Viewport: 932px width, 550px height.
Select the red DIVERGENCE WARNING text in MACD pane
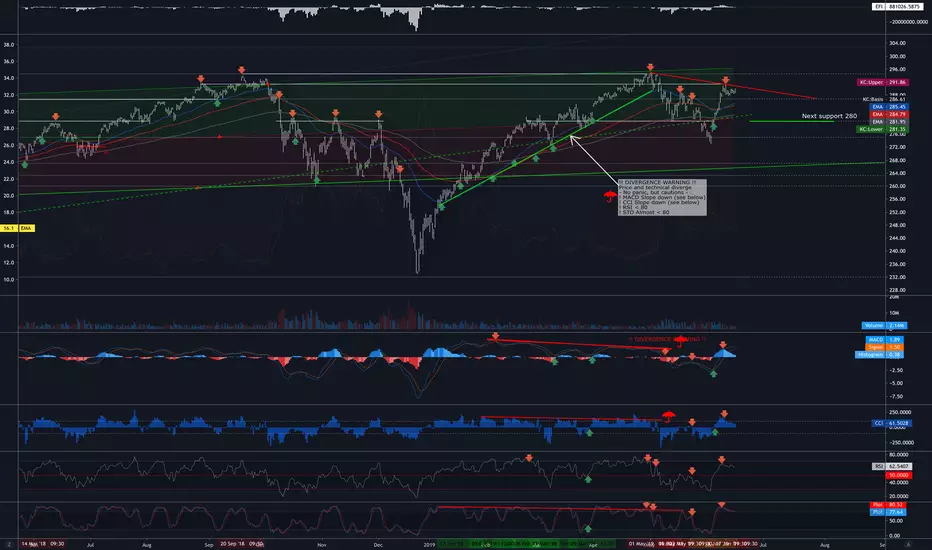[x=667, y=339]
